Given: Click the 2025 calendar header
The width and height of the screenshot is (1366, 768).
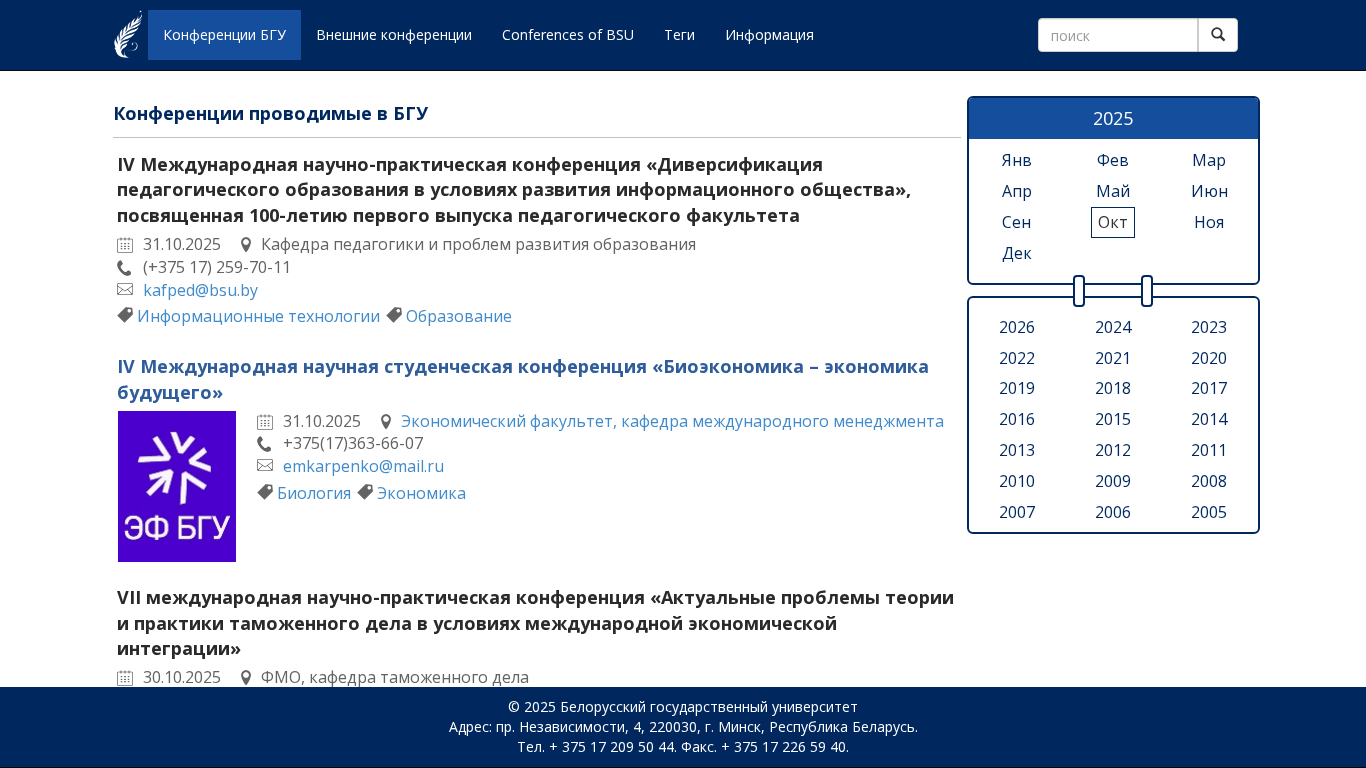Looking at the screenshot, I should [x=1113, y=119].
